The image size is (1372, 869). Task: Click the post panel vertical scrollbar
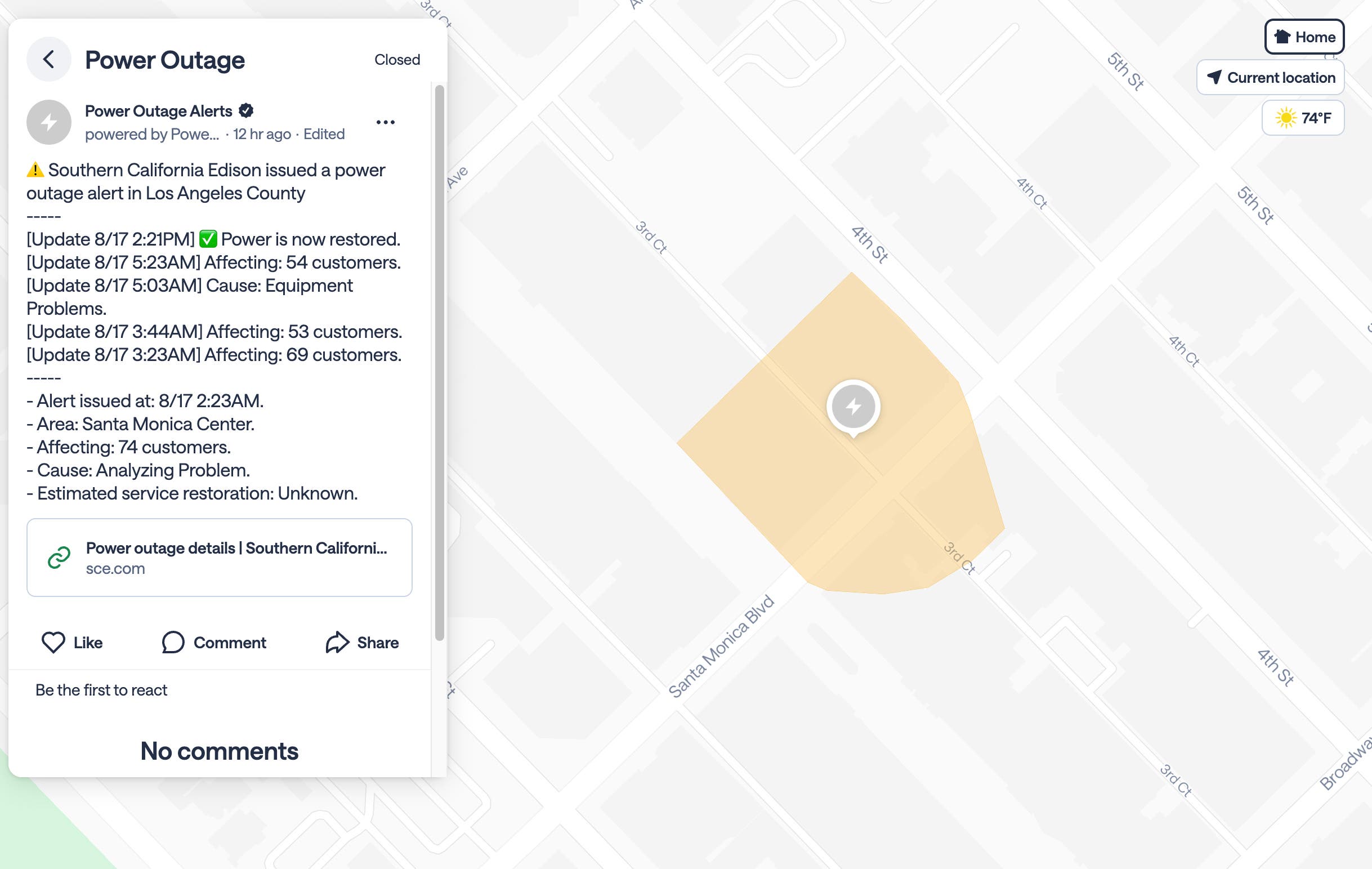[x=439, y=363]
